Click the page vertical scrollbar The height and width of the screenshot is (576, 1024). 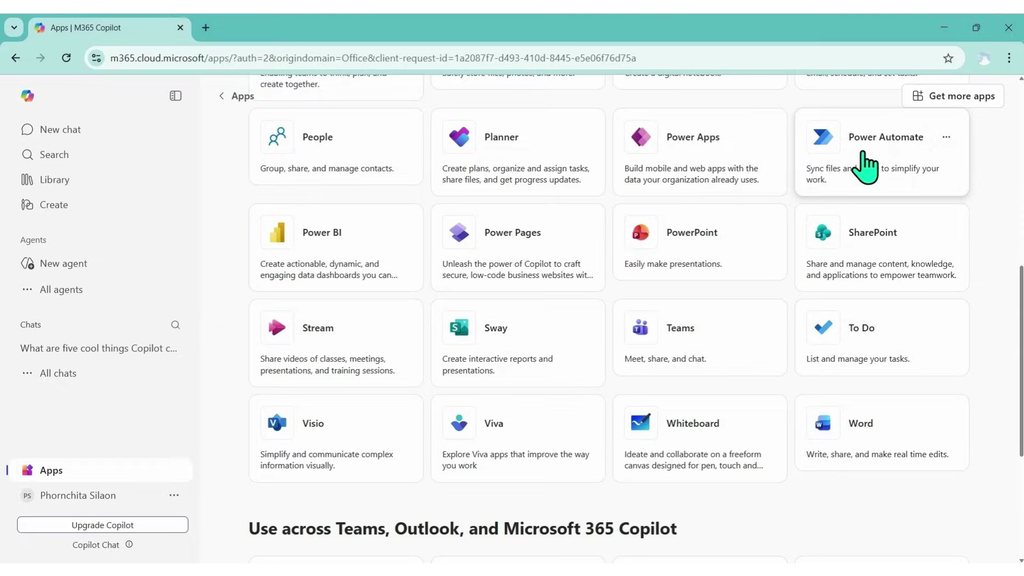[1020, 361]
